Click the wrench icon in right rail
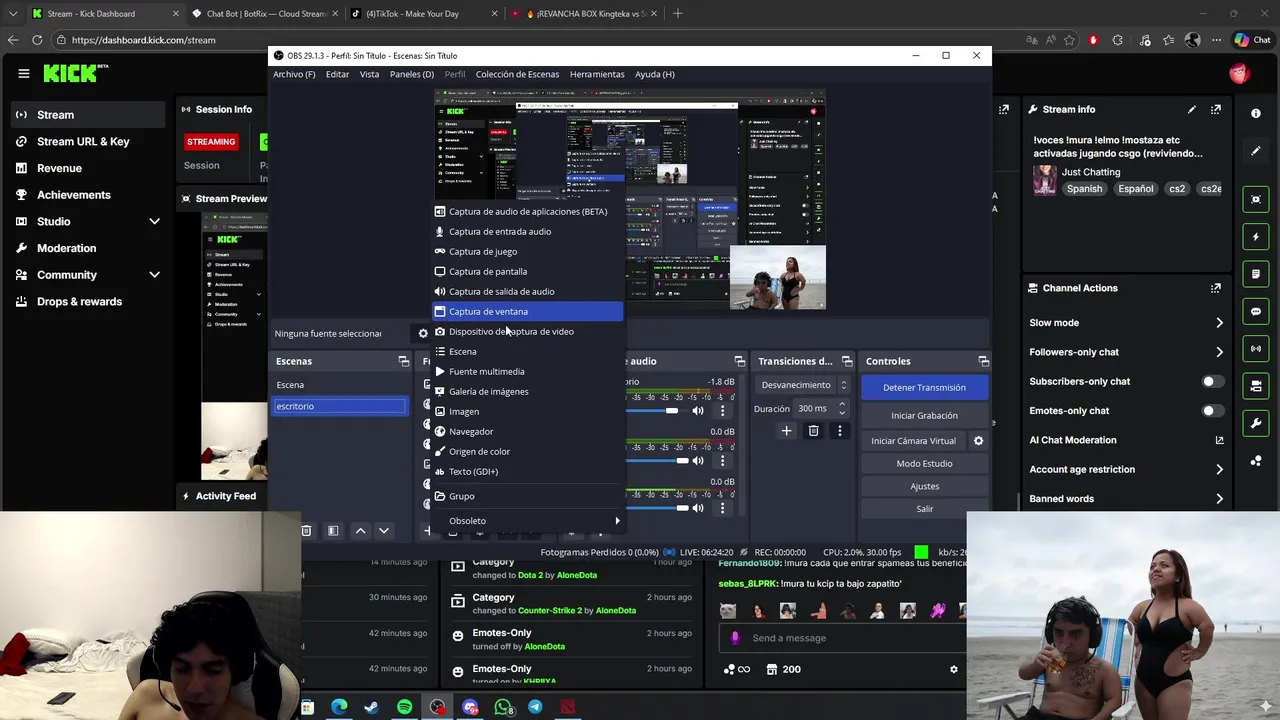Screen dimensions: 1280x720 1256,423
